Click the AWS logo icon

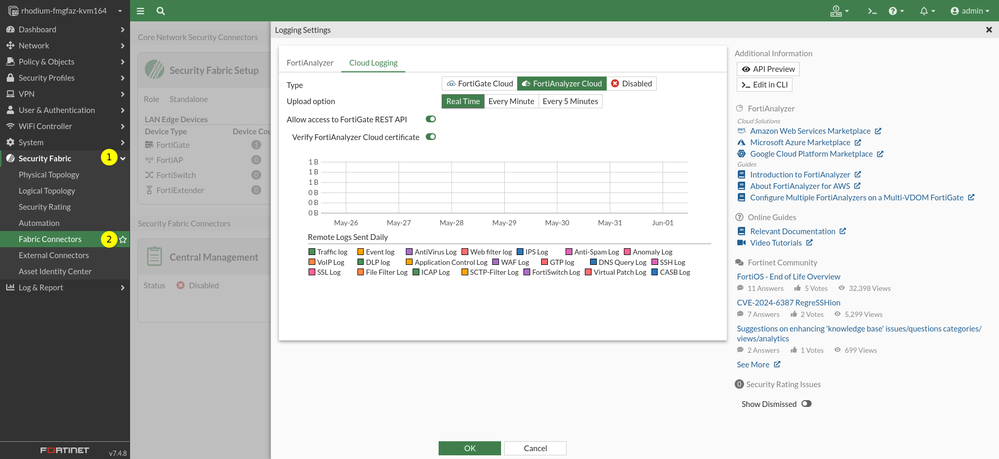tap(741, 131)
